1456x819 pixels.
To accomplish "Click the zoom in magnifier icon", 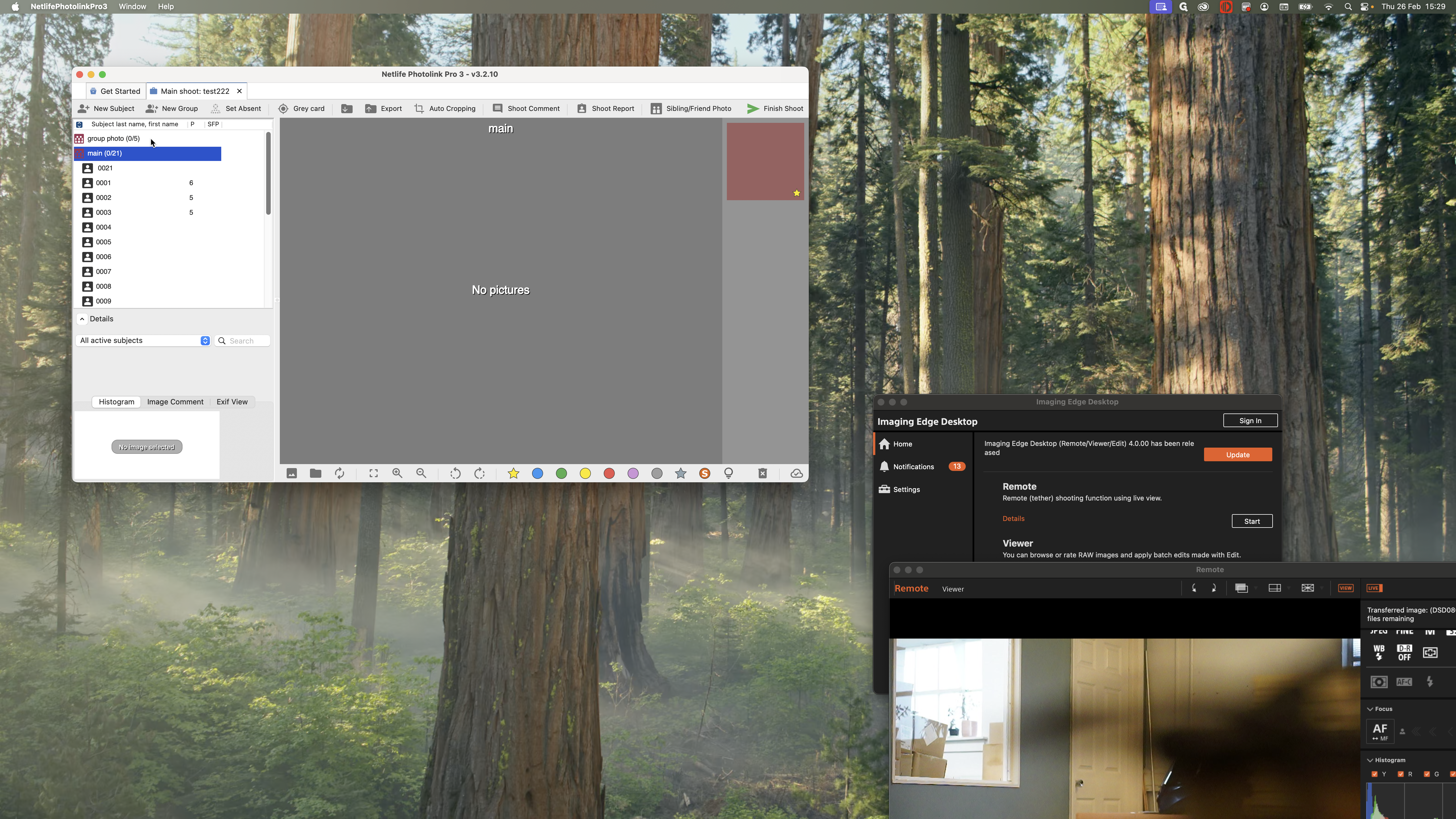I will [x=397, y=474].
